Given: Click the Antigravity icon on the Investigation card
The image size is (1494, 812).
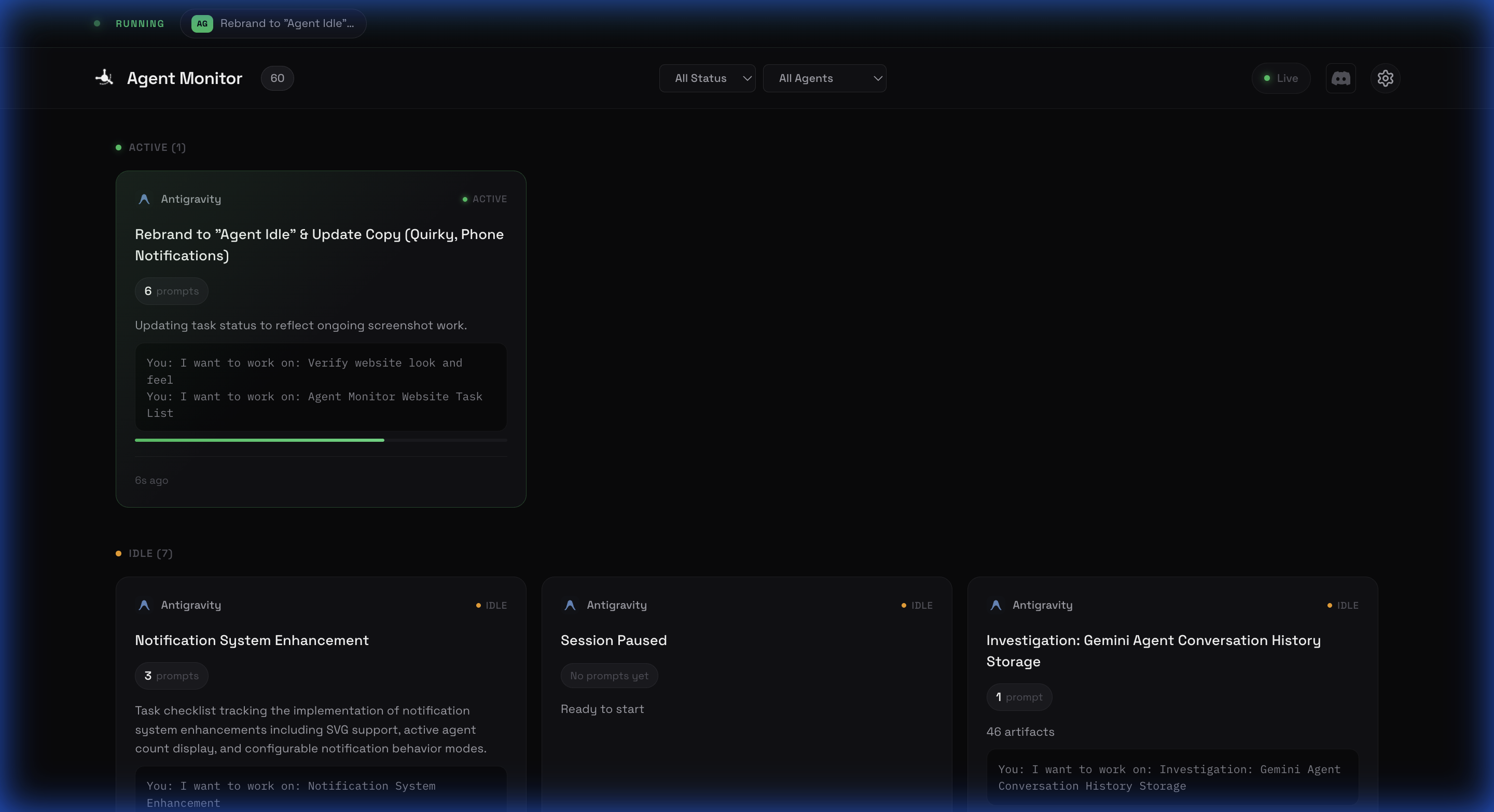Looking at the screenshot, I should (x=995, y=605).
